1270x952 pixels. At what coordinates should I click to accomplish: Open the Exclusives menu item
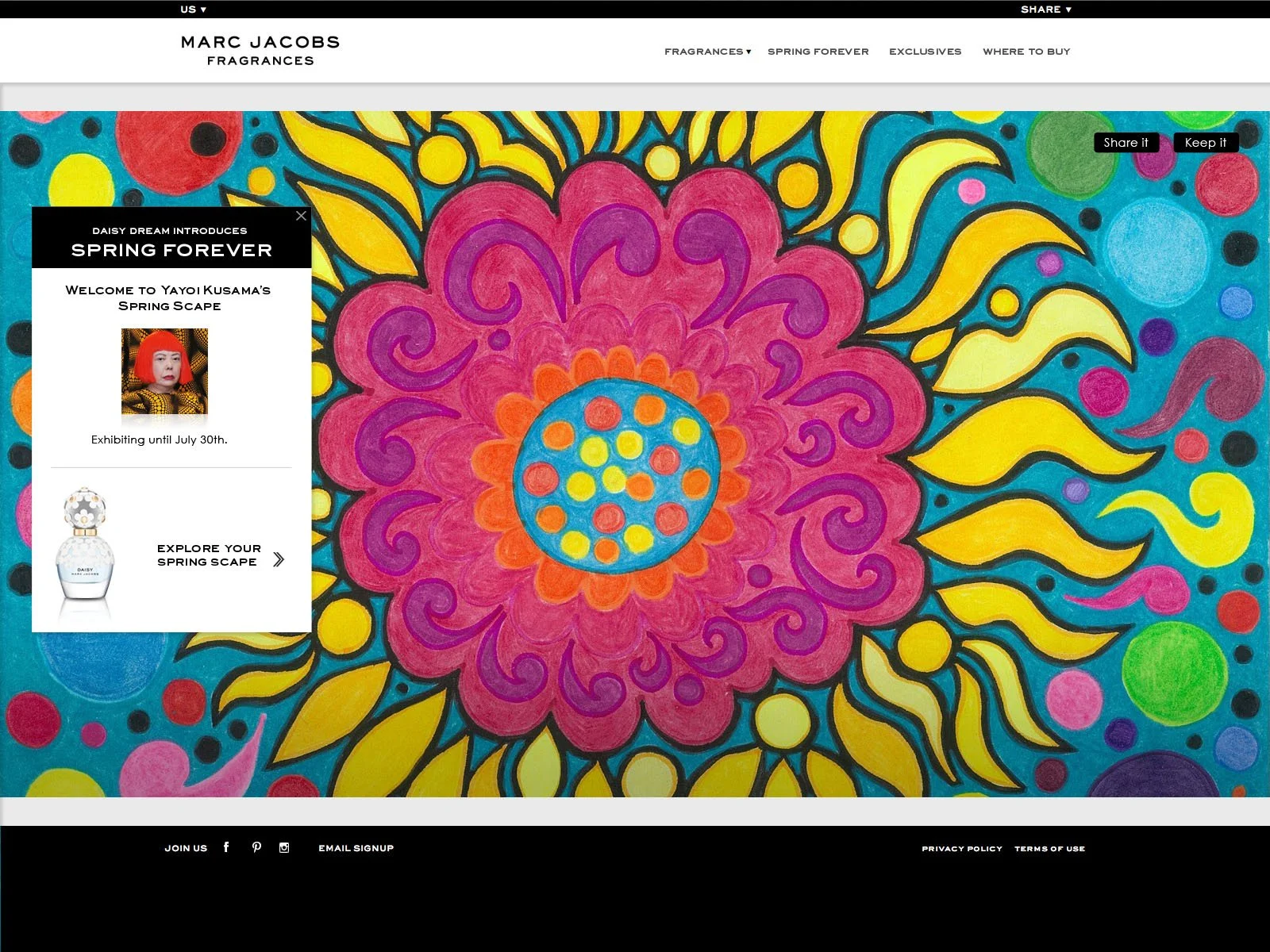925,52
